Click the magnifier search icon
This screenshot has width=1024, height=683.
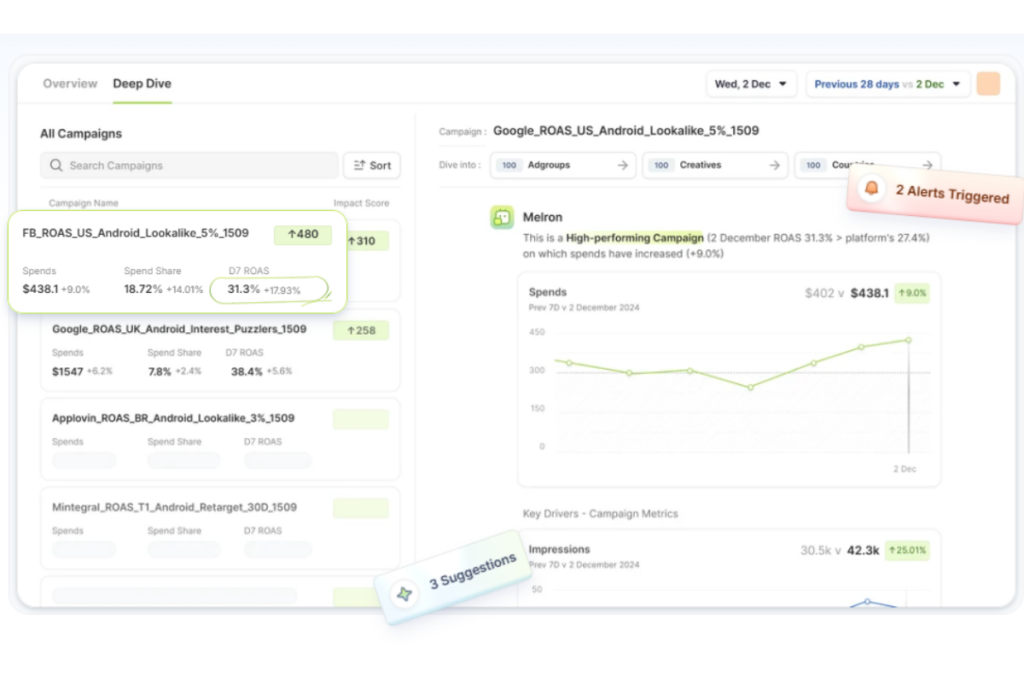(x=56, y=165)
